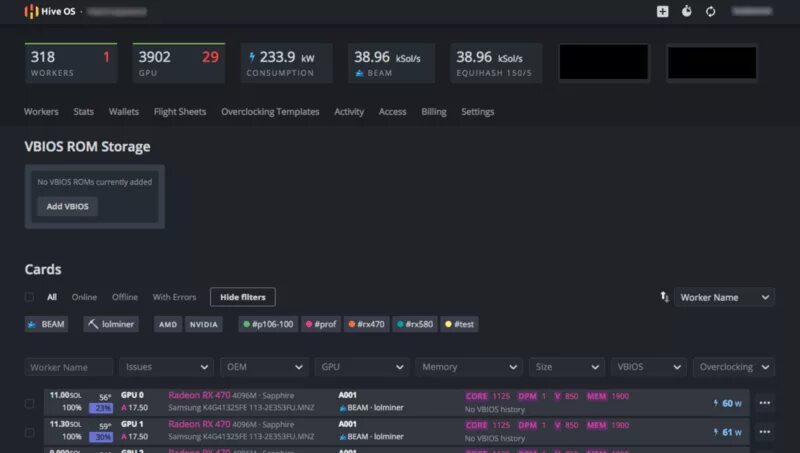Select the checkbox for the GPU 0 row
This screenshot has height=453, width=800.
(30, 404)
